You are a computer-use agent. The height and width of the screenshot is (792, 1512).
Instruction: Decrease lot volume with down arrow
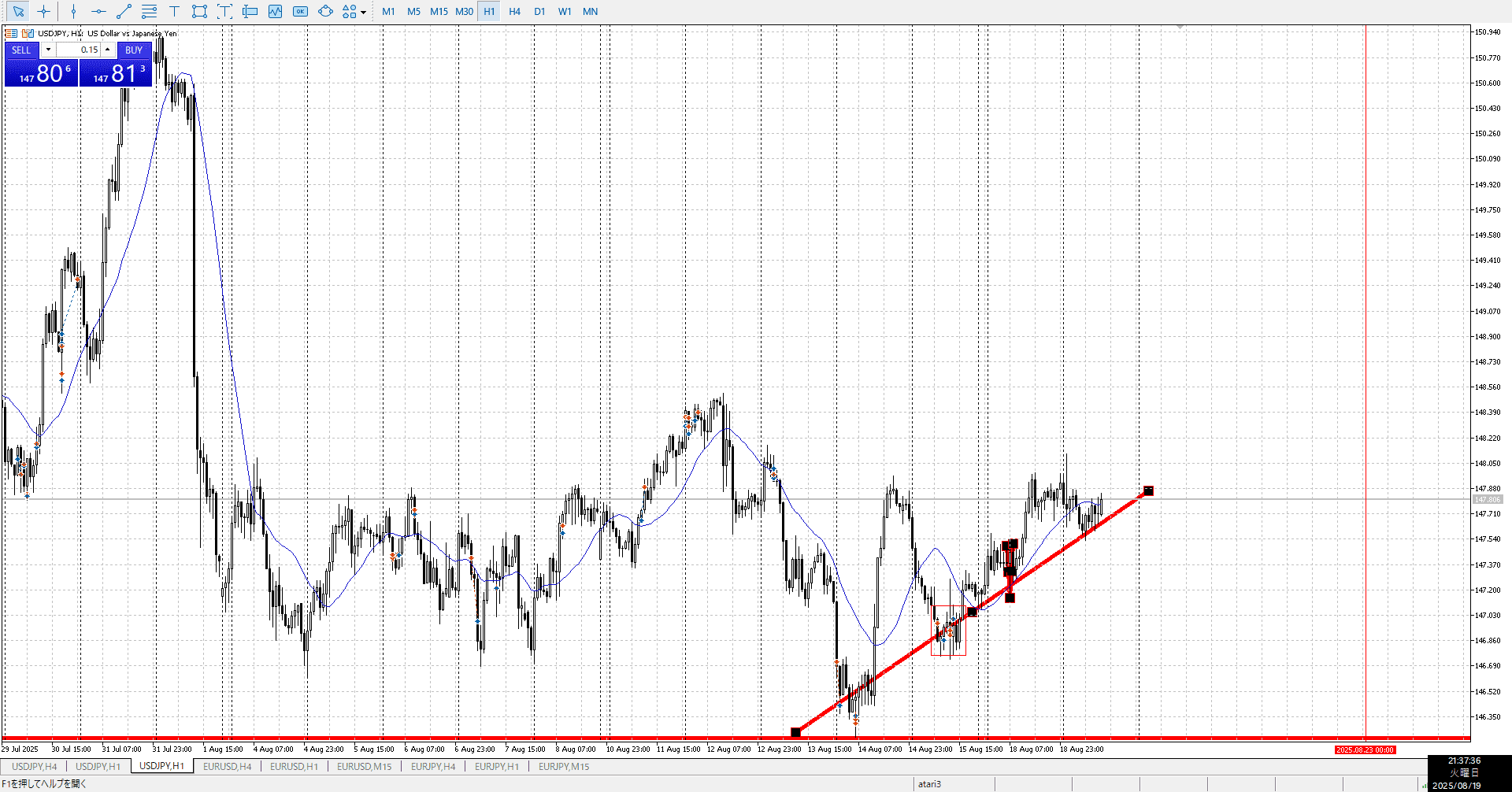point(48,50)
